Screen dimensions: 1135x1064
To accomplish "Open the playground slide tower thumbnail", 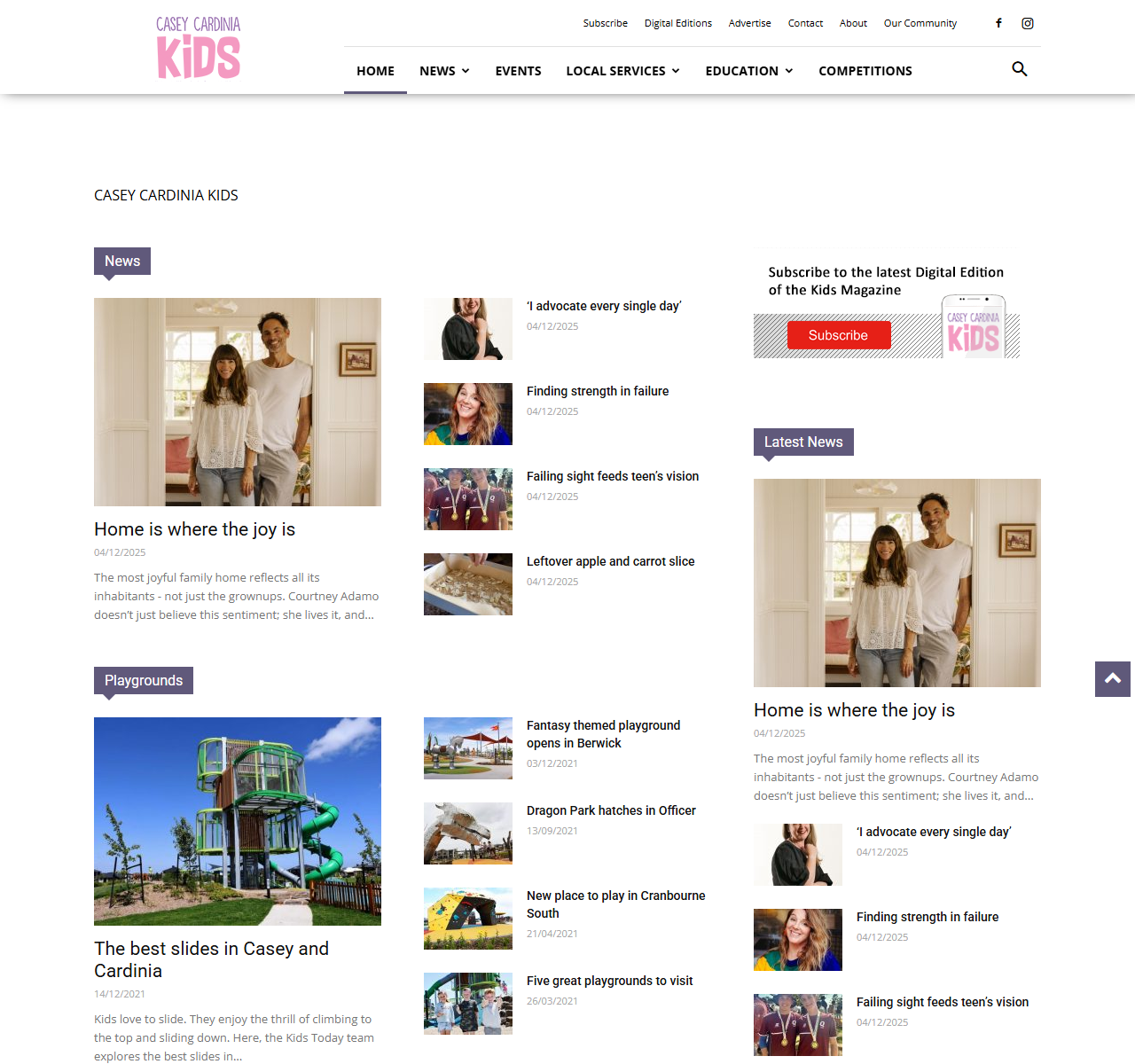I will [238, 821].
